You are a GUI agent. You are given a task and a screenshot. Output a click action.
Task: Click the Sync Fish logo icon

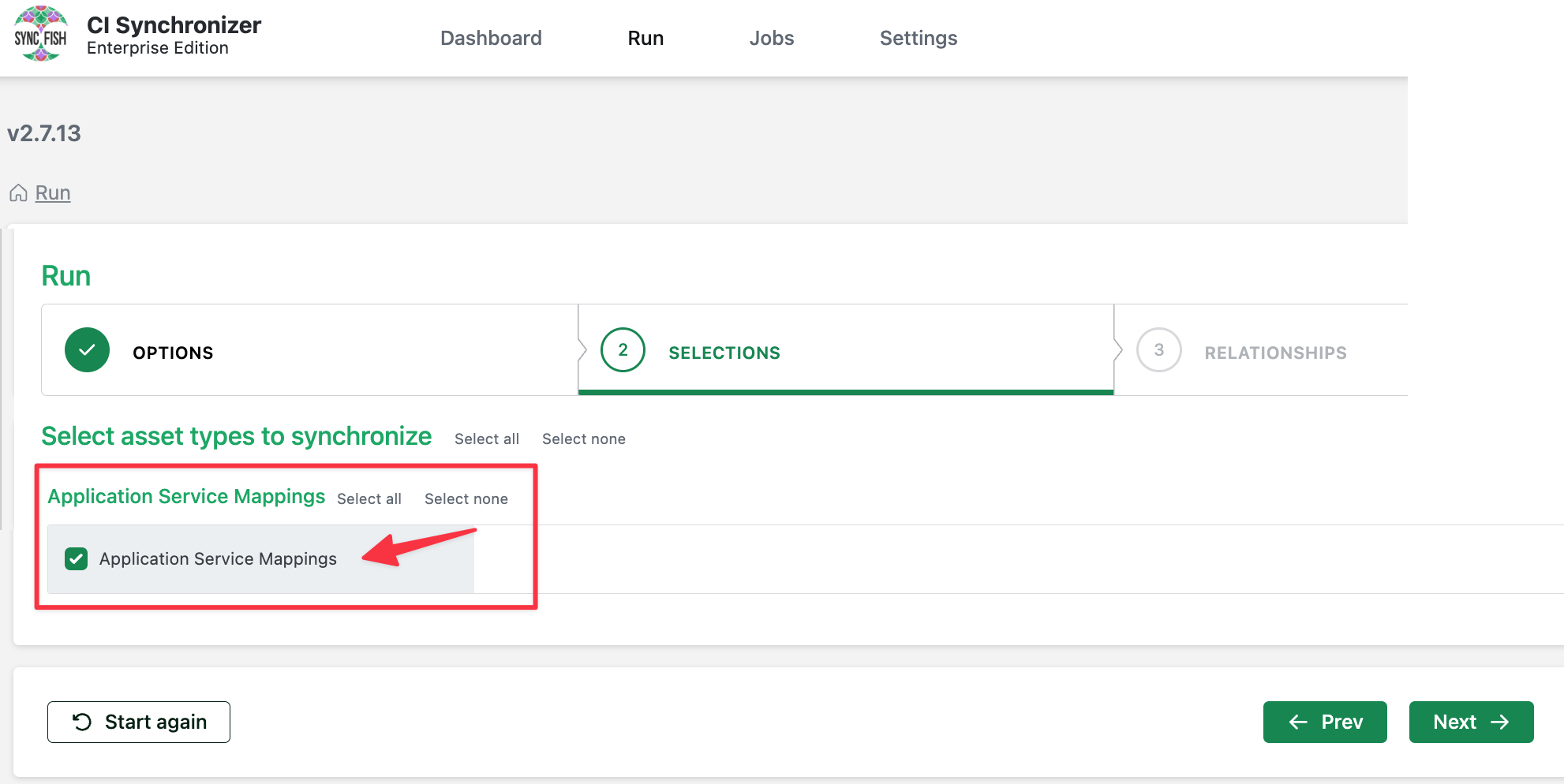[x=40, y=35]
